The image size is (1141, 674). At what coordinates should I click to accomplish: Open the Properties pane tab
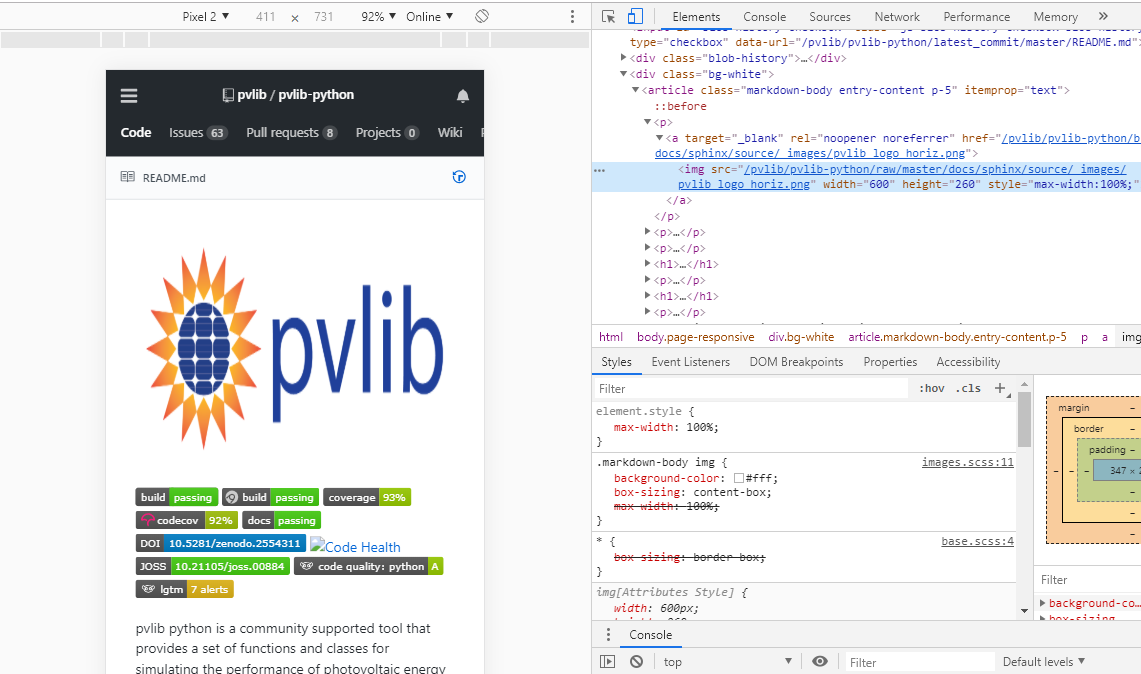tap(890, 362)
